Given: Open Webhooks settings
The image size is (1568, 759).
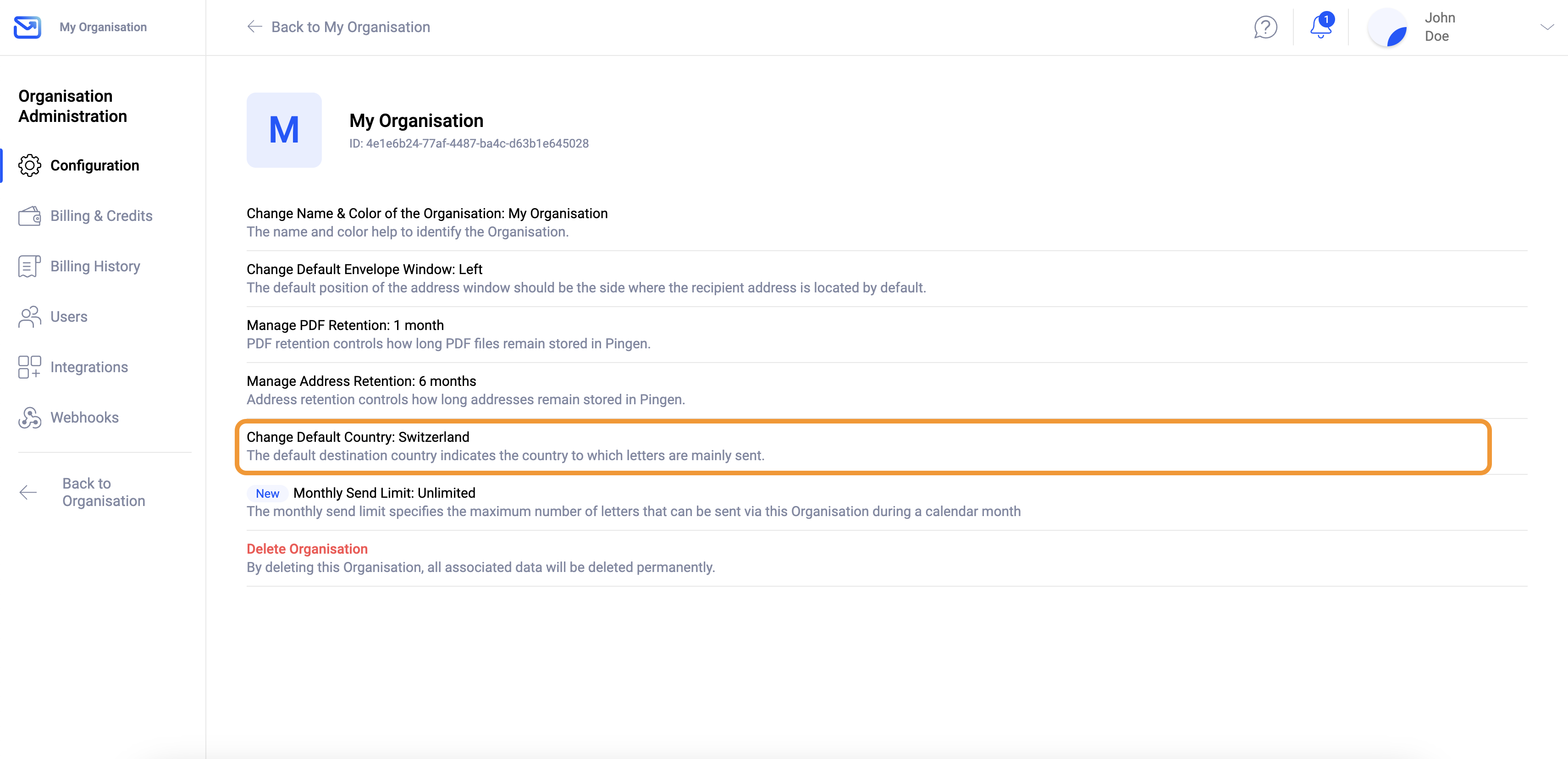Looking at the screenshot, I should [85, 418].
